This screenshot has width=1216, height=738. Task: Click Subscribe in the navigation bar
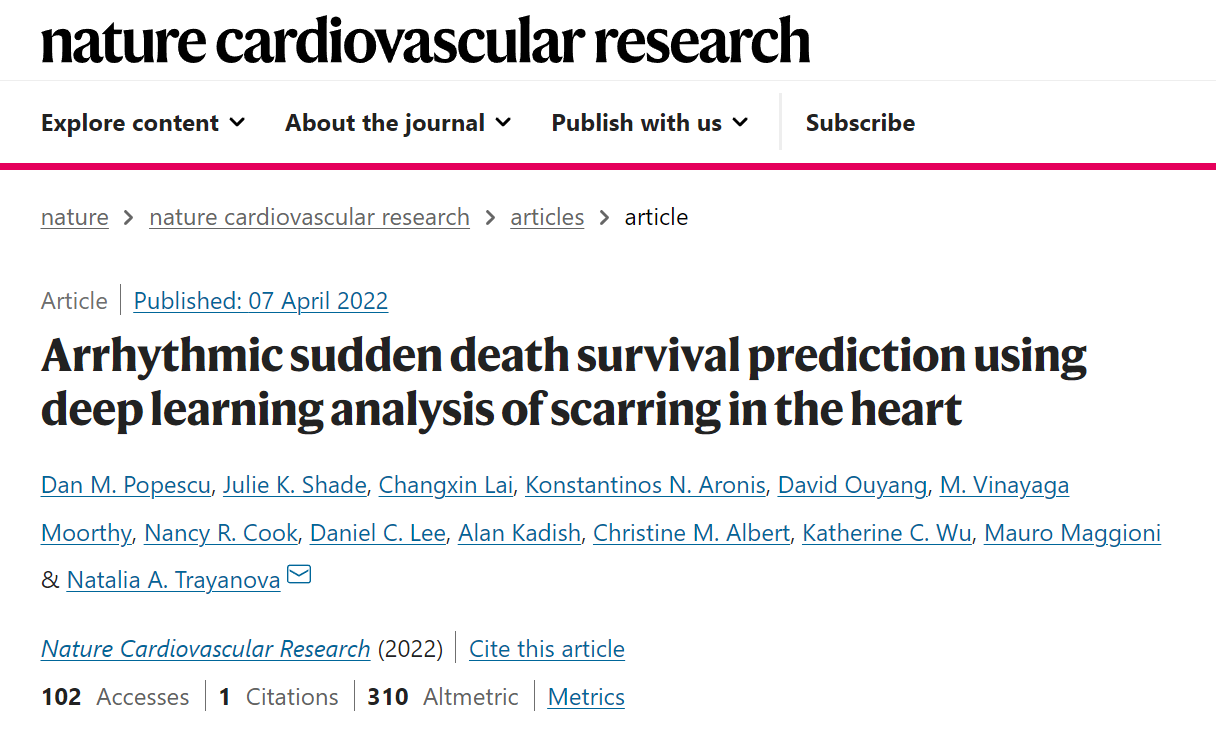point(860,122)
